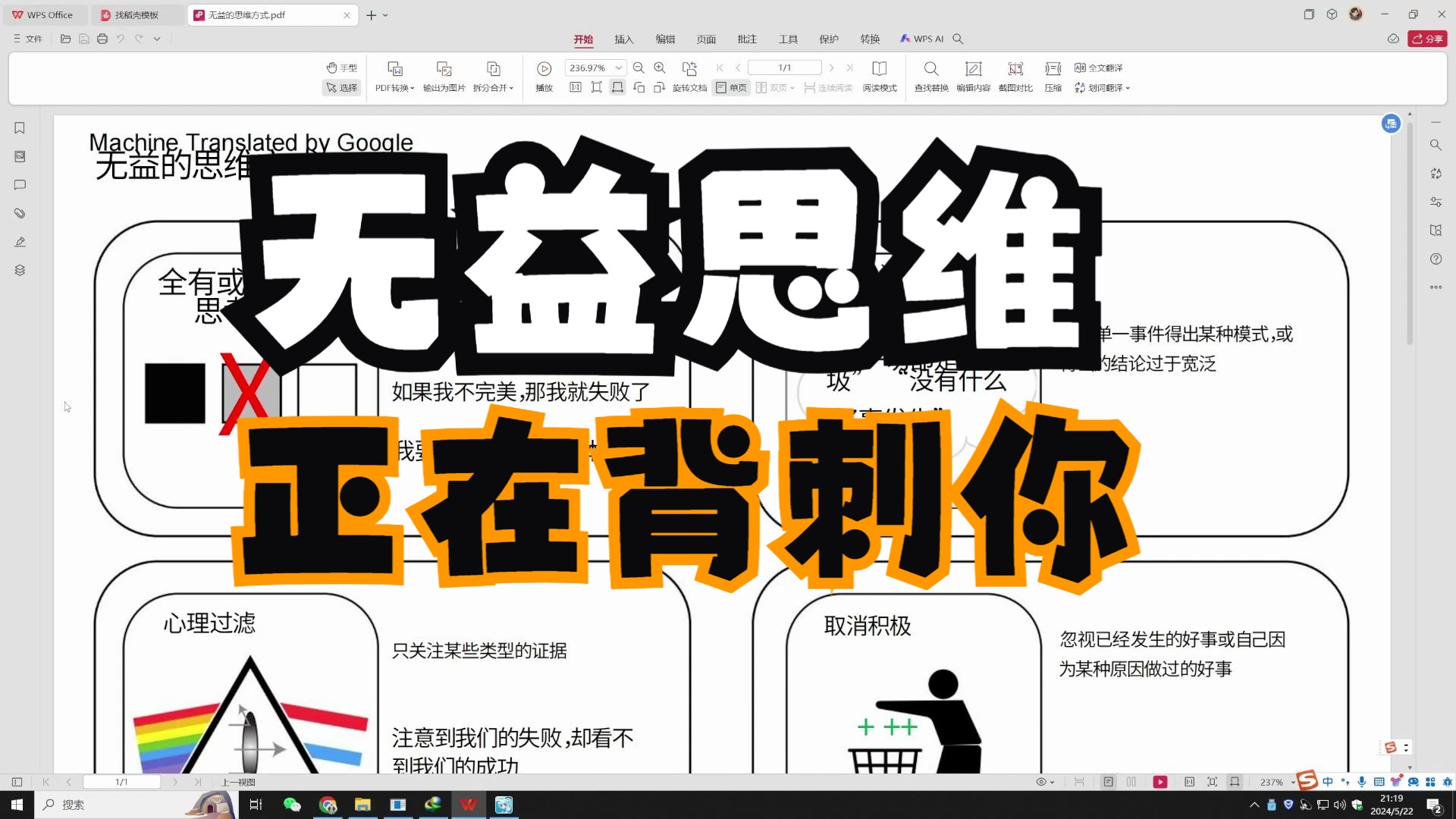The width and height of the screenshot is (1456, 819).
Task: Open Find and Replace (查找替换)
Action: pyautogui.click(x=931, y=77)
